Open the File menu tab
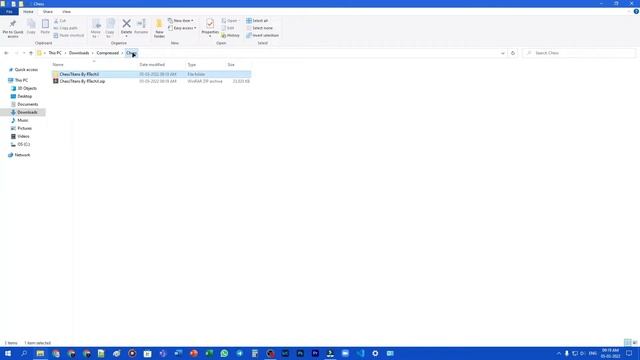This screenshot has height=360, width=640. (x=9, y=12)
